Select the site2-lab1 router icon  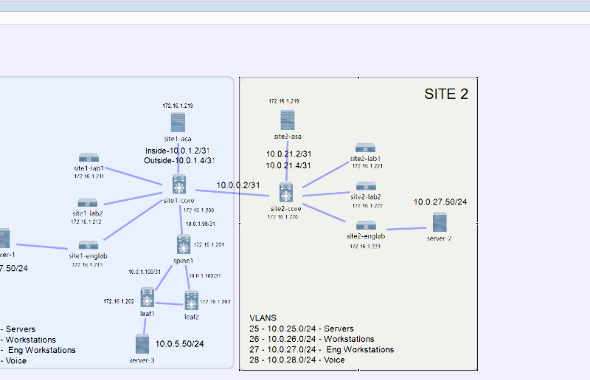(x=365, y=148)
